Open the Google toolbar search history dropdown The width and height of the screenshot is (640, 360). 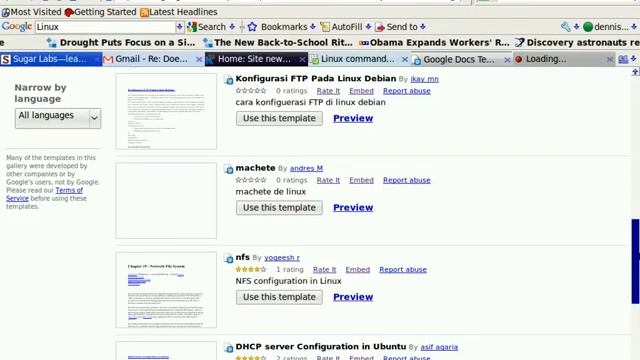[x=180, y=27]
